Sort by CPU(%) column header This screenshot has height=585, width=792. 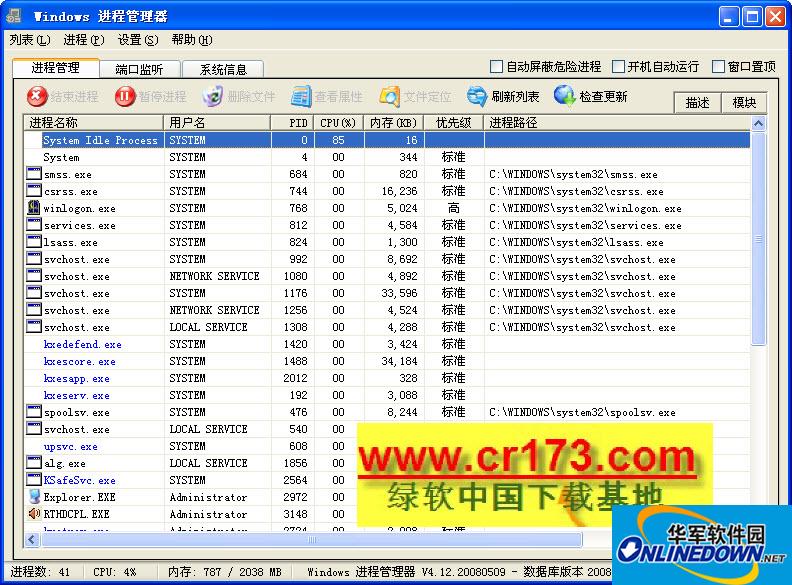(x=338, y=122)
